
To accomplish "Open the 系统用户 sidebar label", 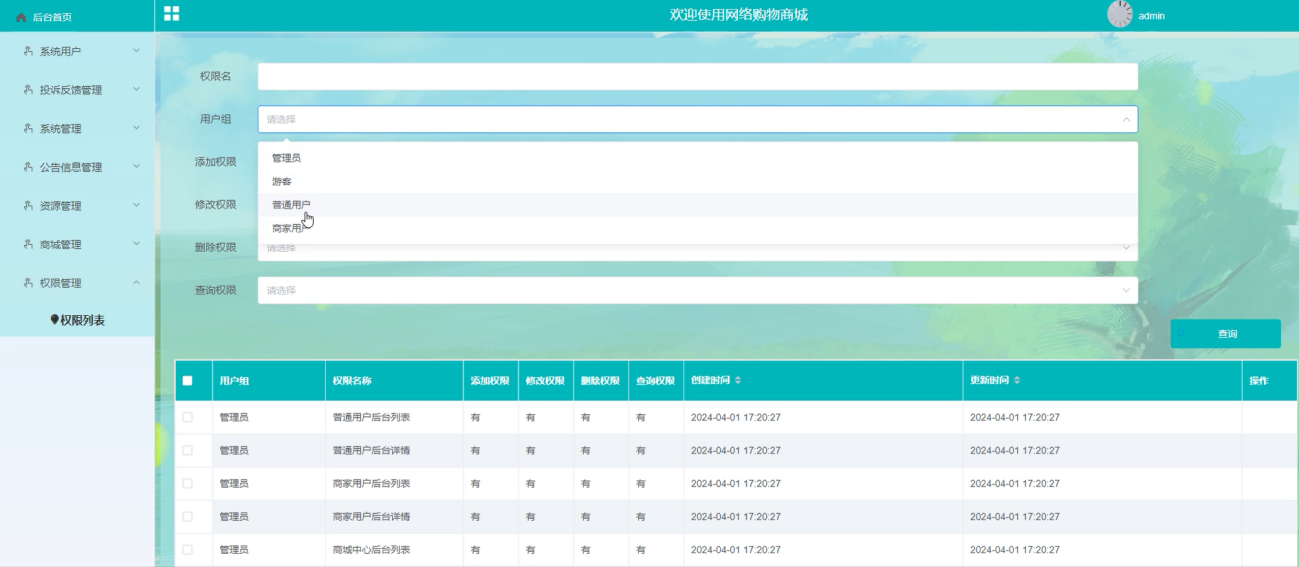I will (x=60, y=51).
